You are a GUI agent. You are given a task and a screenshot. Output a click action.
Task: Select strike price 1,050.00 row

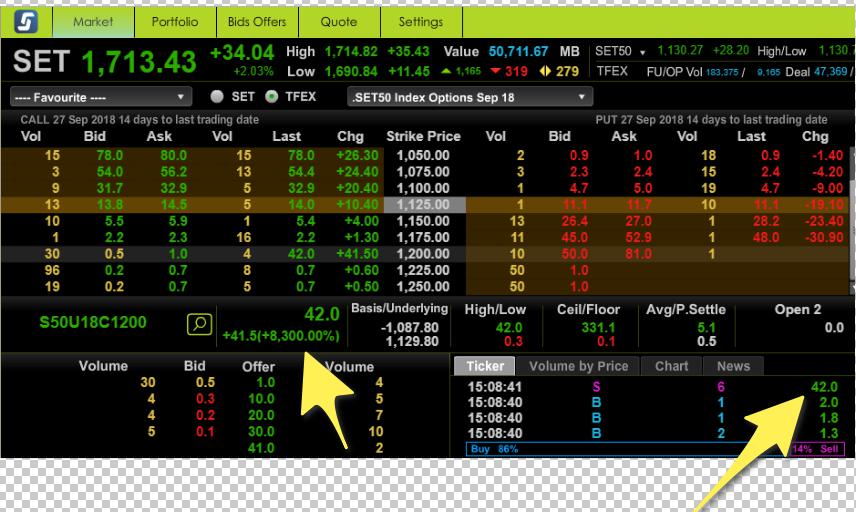point(424,156)
